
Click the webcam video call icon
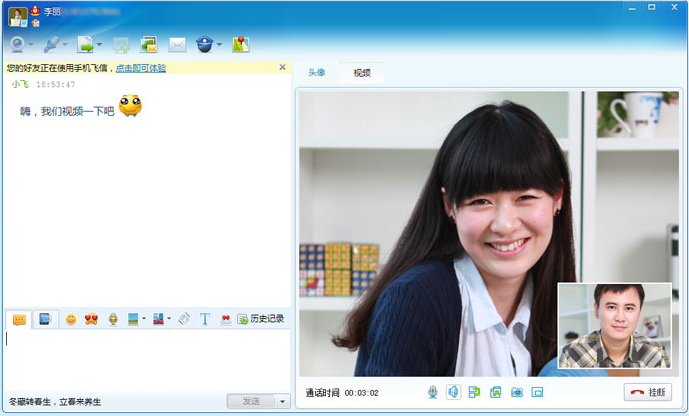tap(17, 44)
